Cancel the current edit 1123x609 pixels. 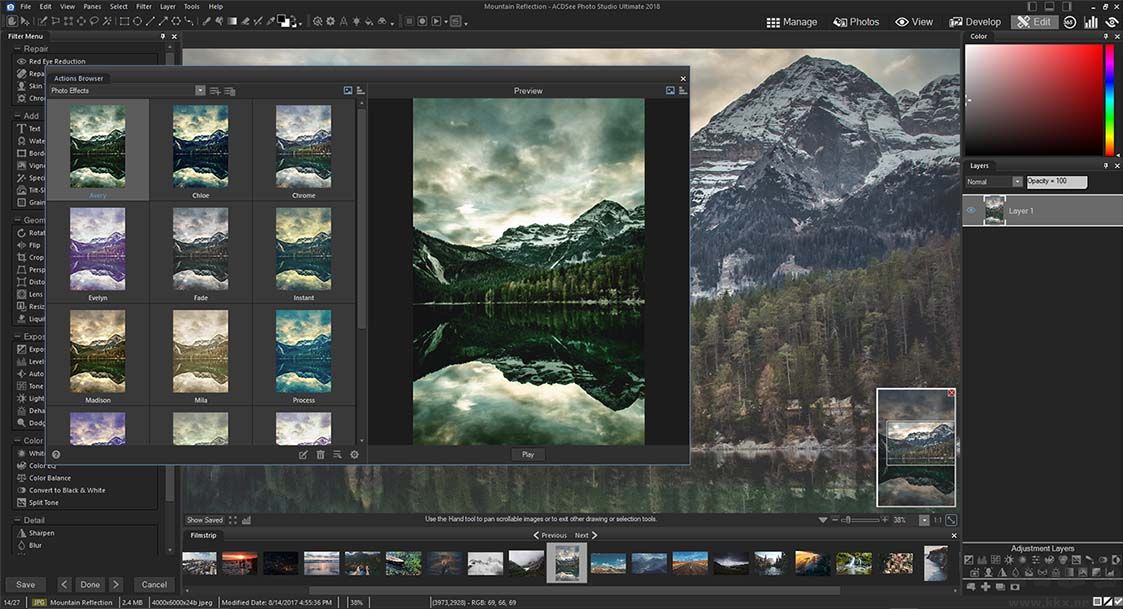(x=154, y=584)
